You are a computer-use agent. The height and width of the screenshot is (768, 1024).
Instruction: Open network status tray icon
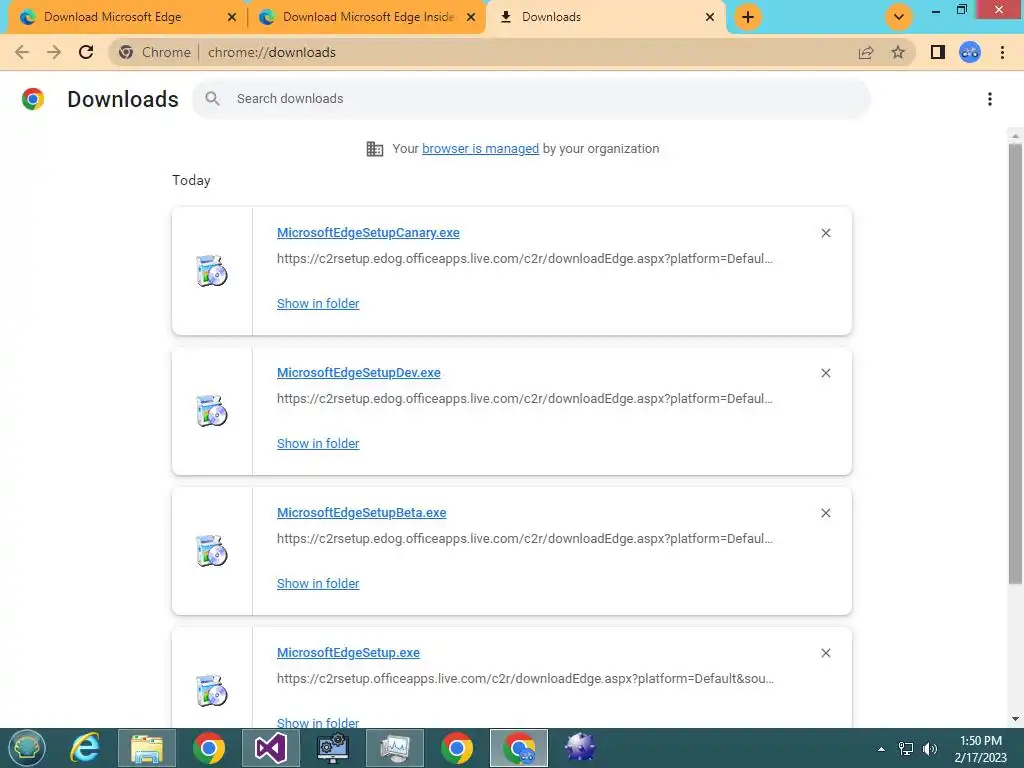pos(906,749)
